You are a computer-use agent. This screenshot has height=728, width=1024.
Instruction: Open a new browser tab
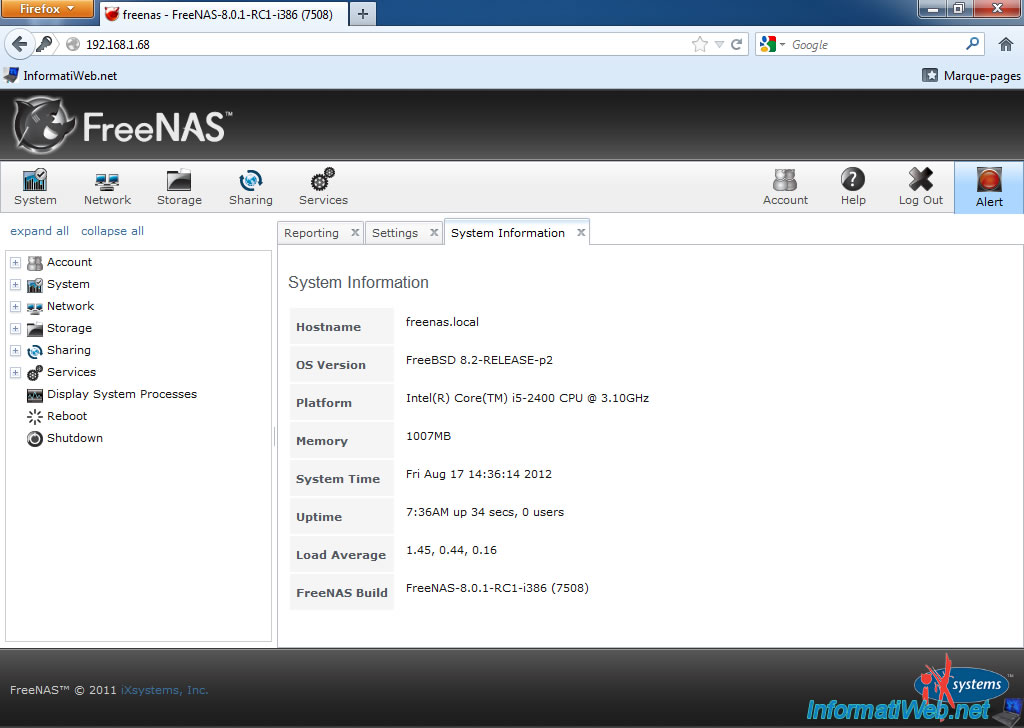tap(363, 14)
